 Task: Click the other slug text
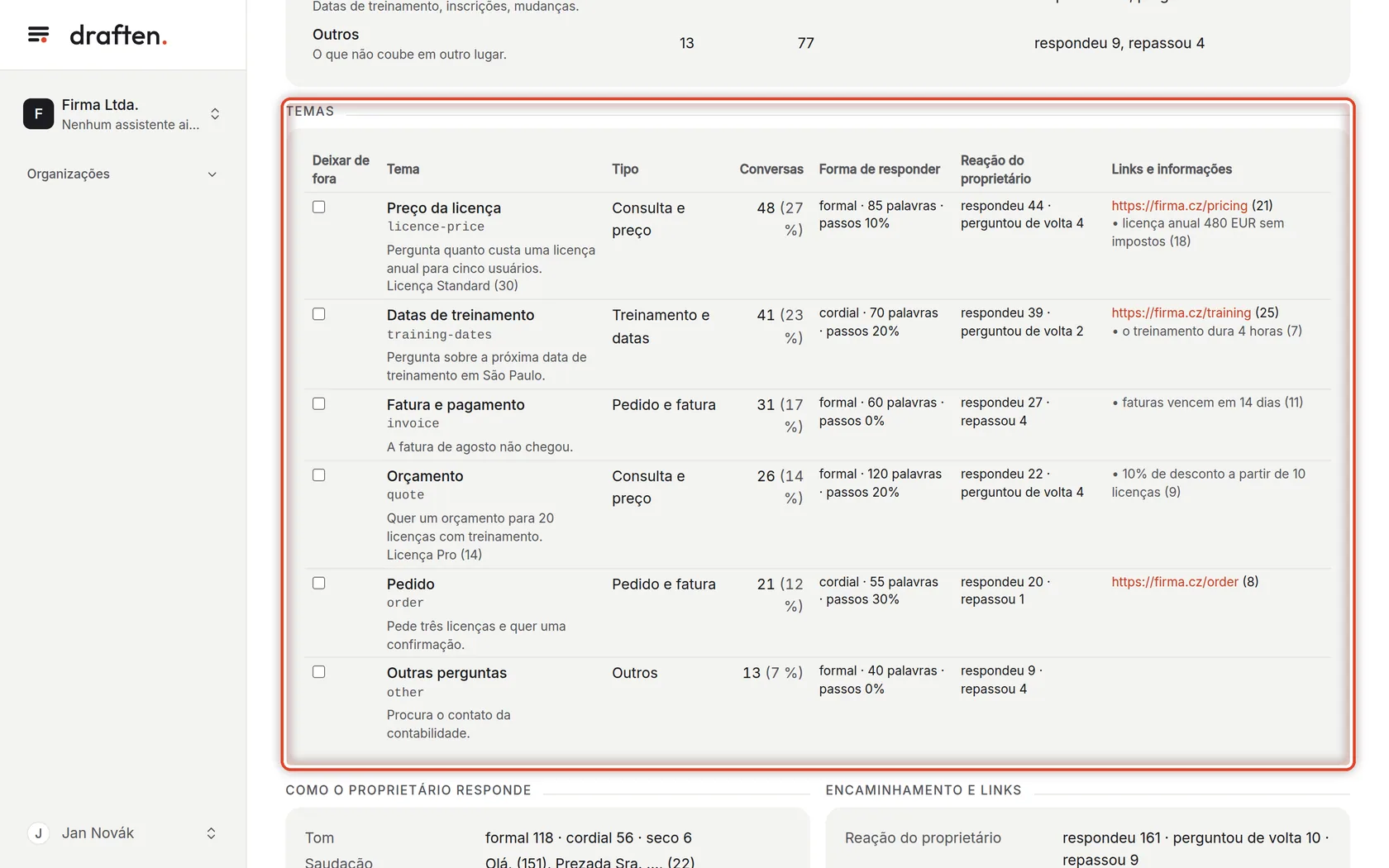(405, 693)
